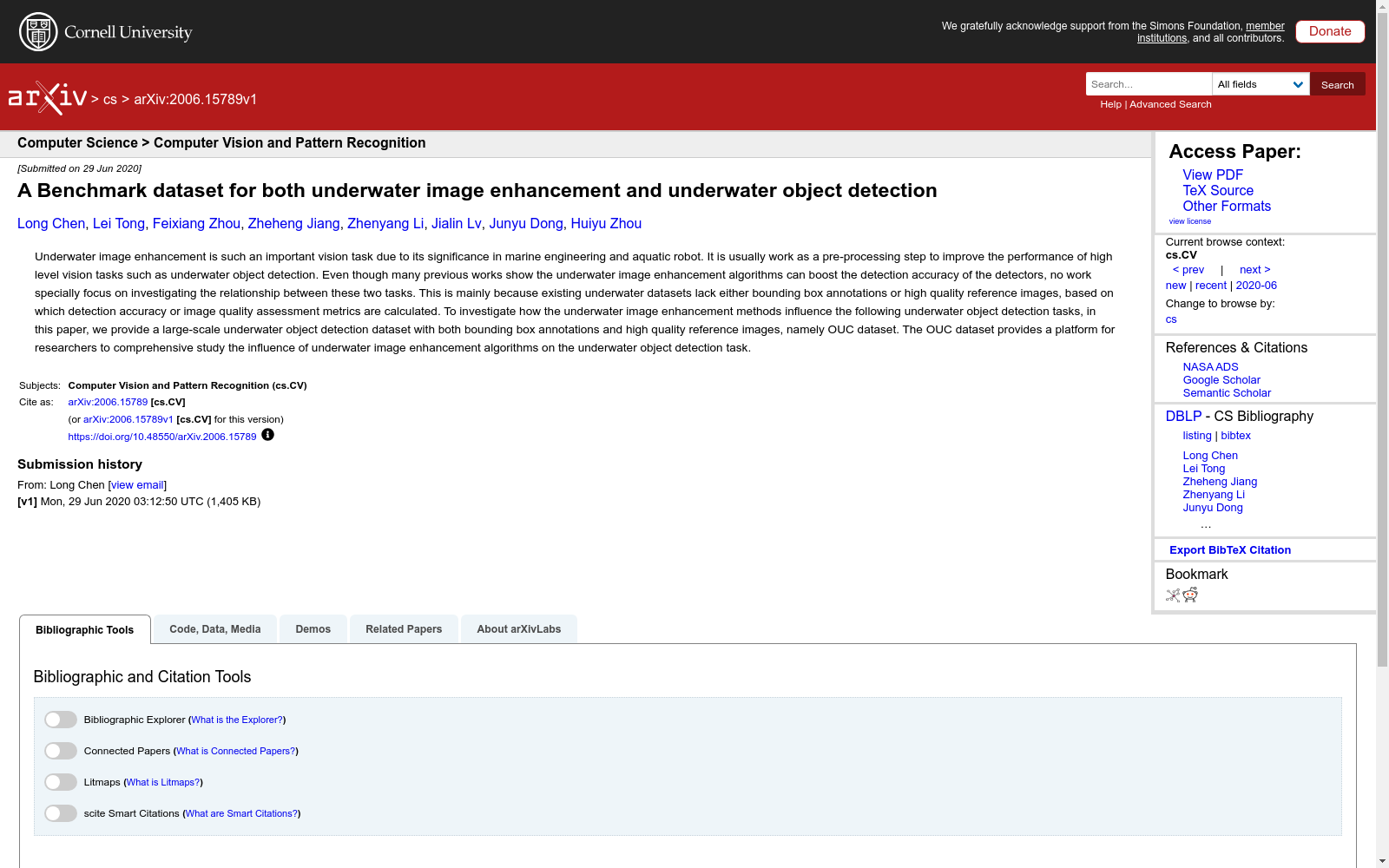Click the Cornell University logo
Image resolution: width=1389 pixels, height=868 pixels.
coord(105,32)
